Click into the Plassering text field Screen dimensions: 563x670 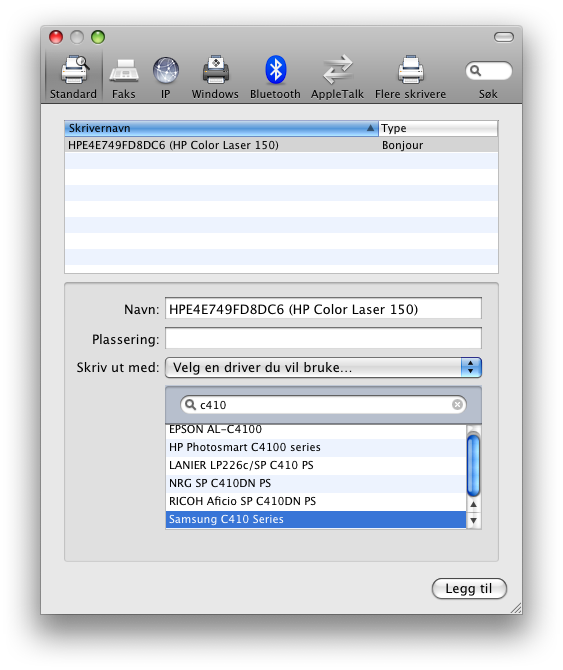pyautogui.click(x=323, y=338)
